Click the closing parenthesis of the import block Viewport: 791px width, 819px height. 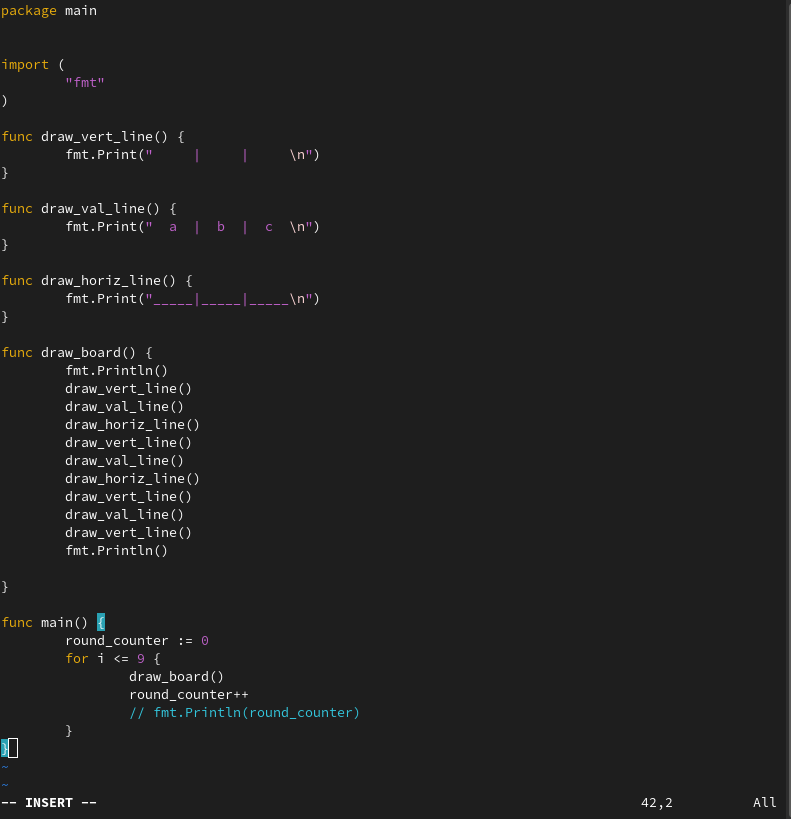pos(4,101)
